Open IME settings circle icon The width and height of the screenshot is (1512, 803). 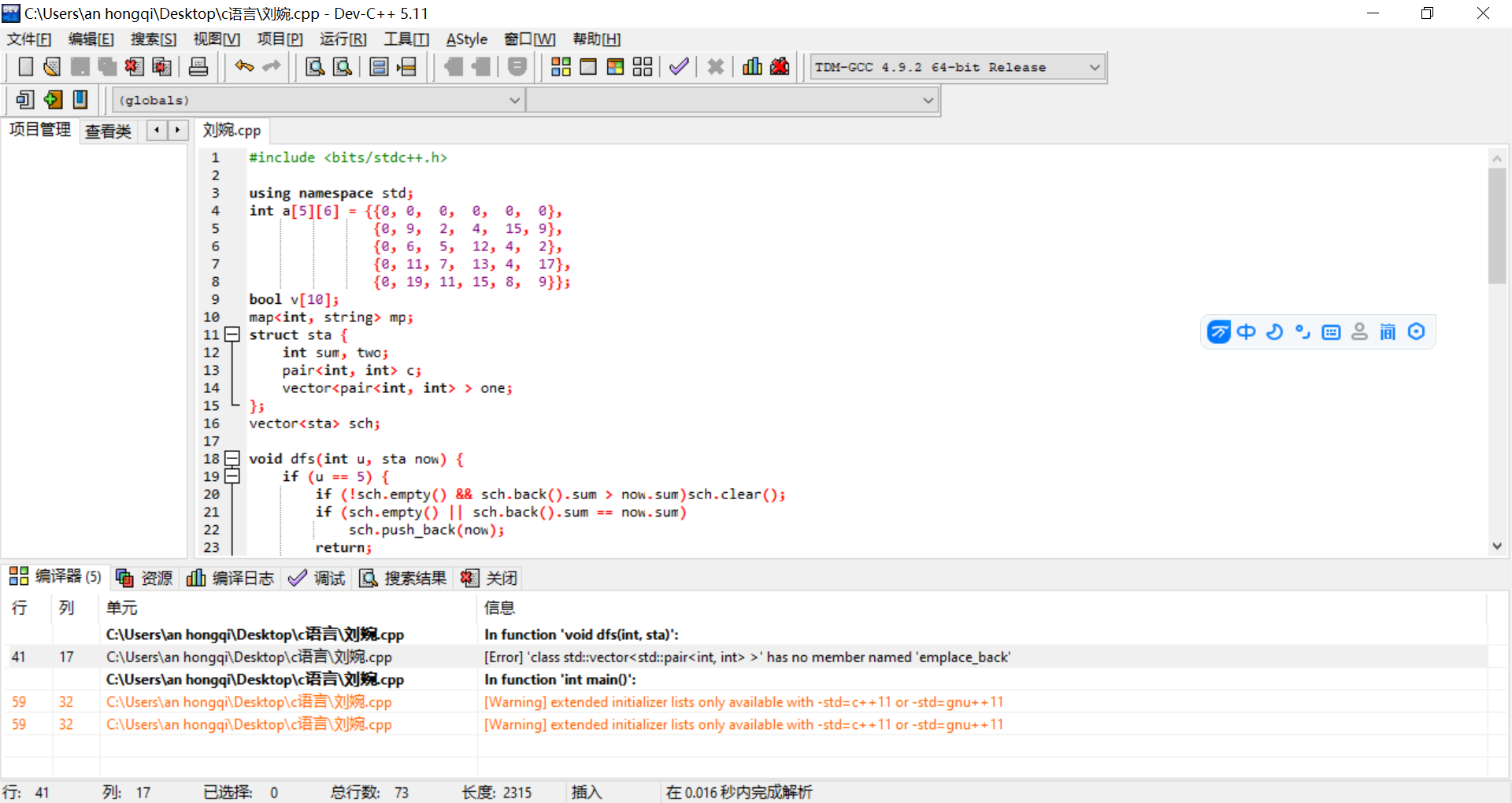(1416, 332)
